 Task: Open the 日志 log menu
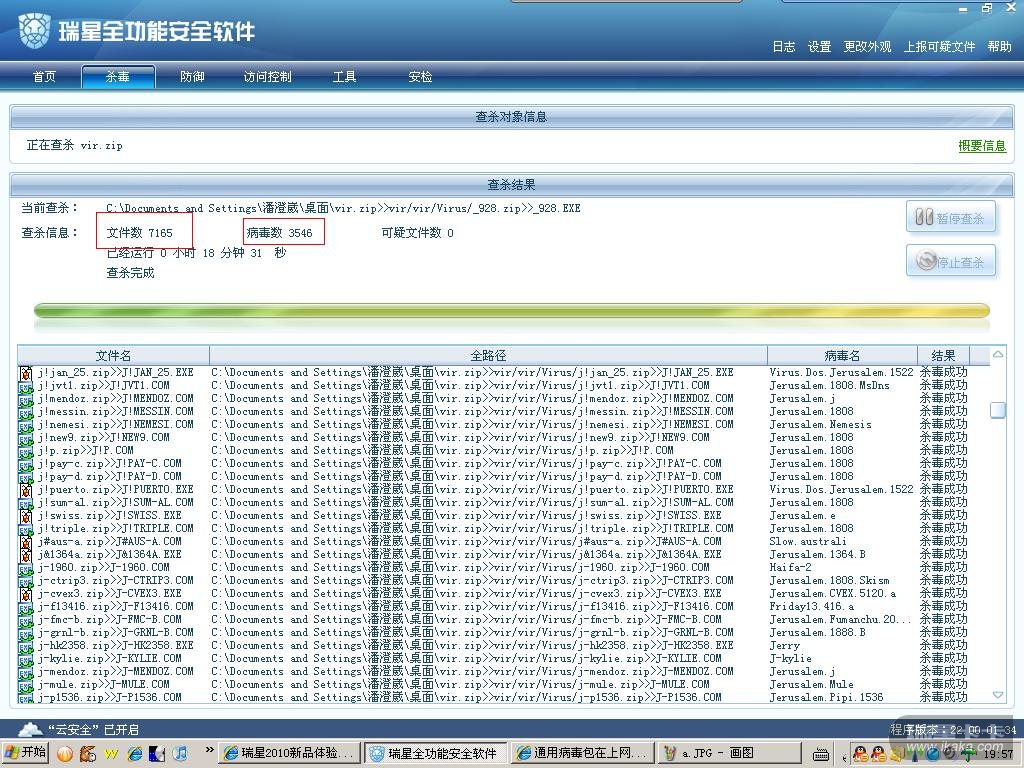(x=784, y=46)
